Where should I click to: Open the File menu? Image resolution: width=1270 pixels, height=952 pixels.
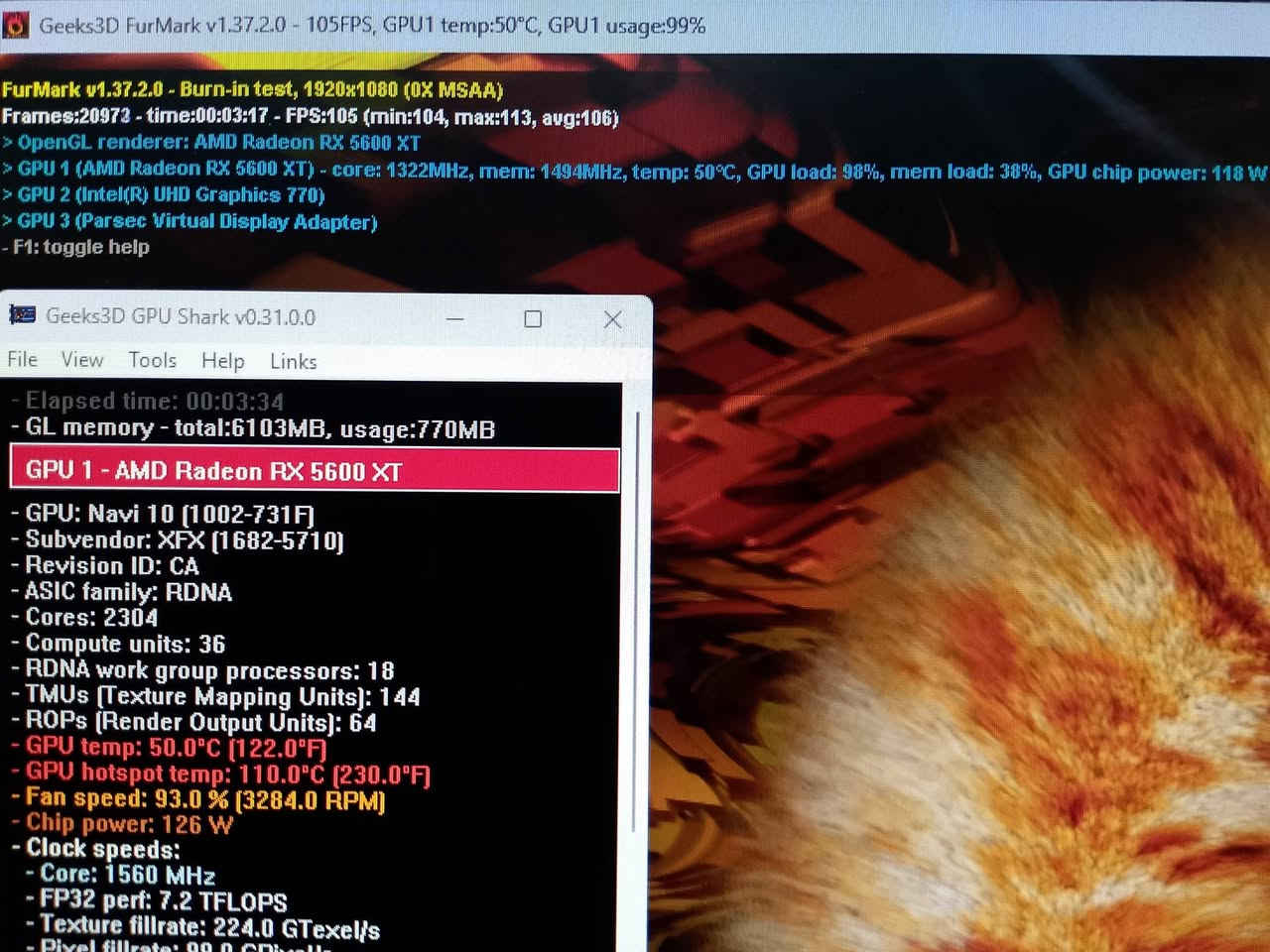pyautogui.click(x=22, y=359)
